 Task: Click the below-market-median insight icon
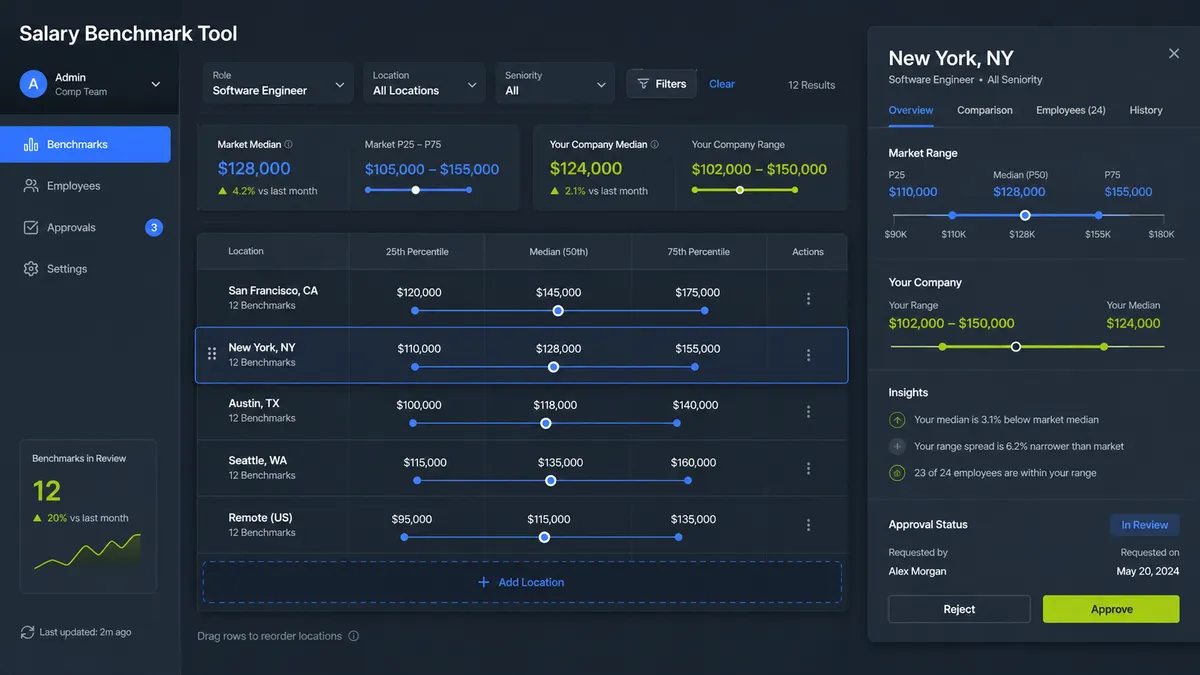point(897,420)
